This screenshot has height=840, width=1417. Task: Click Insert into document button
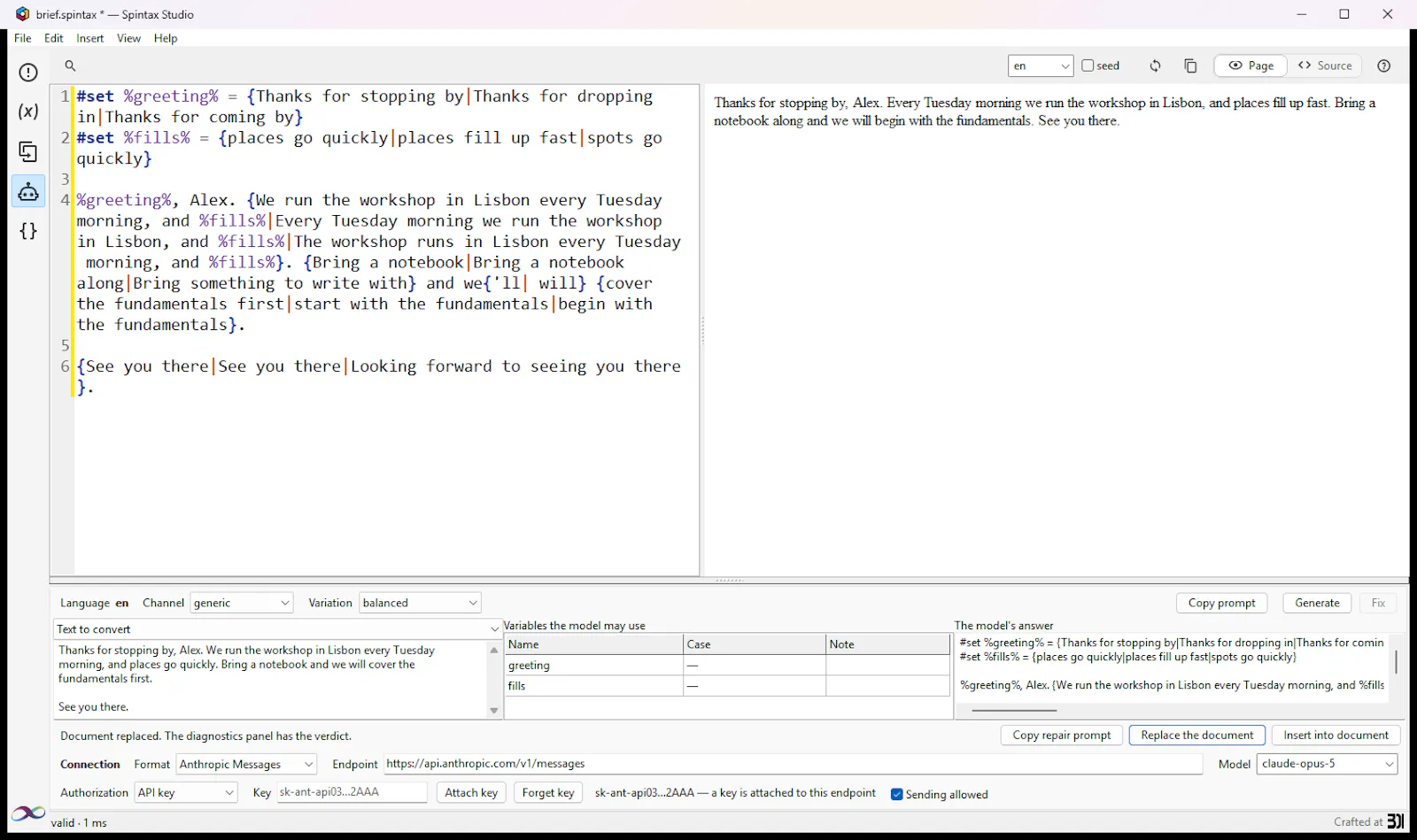pos(1336,735)
